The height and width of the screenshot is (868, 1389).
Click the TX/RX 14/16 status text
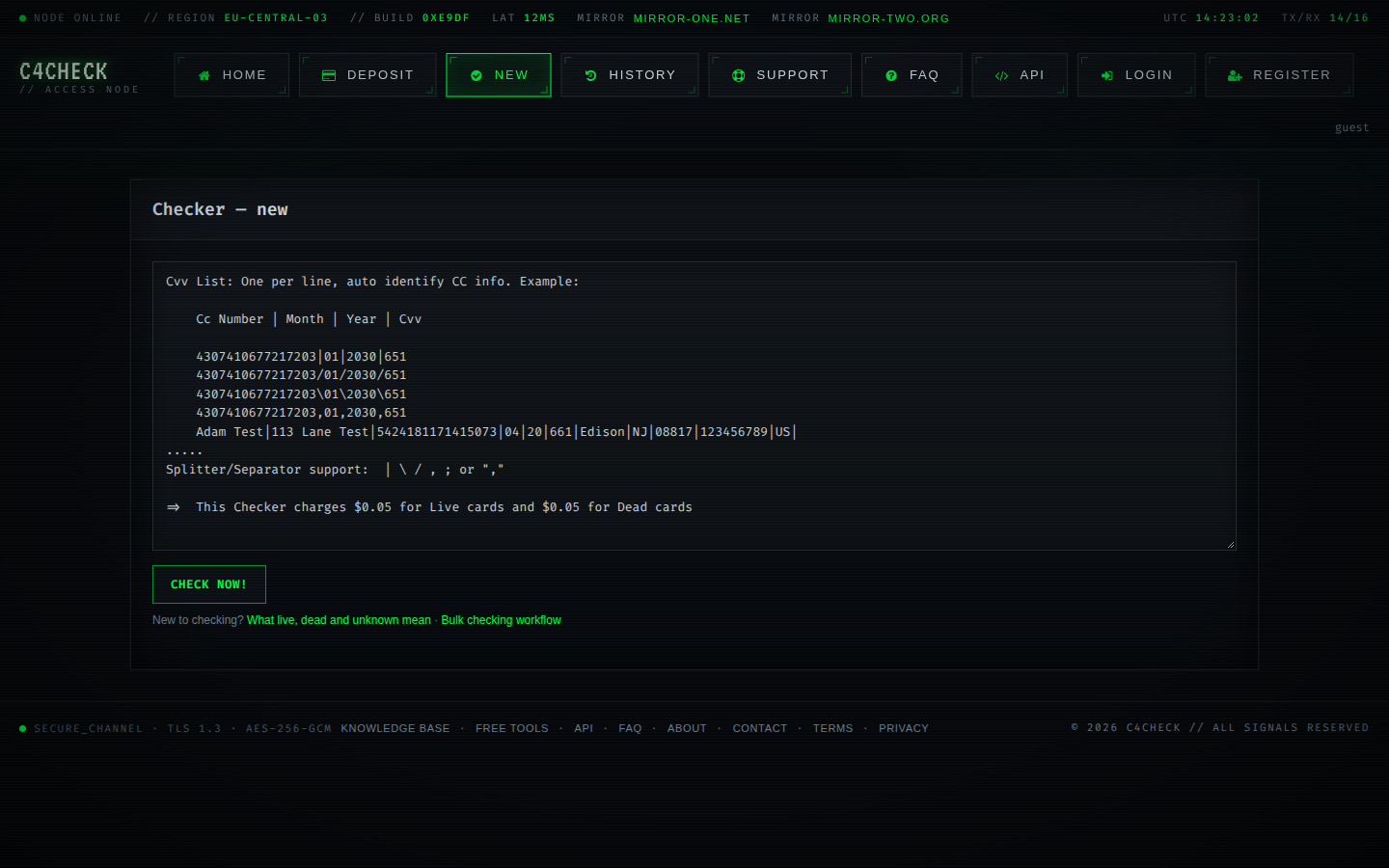1324,18
